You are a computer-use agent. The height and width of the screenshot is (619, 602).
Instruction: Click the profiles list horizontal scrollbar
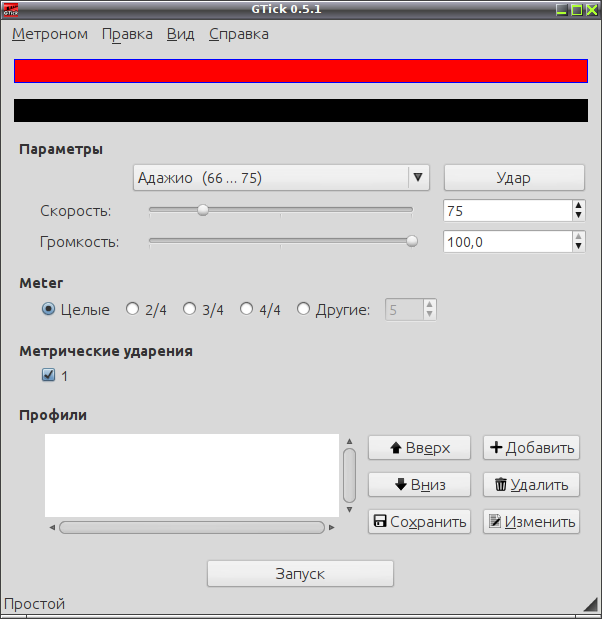[x=192, y=527]
